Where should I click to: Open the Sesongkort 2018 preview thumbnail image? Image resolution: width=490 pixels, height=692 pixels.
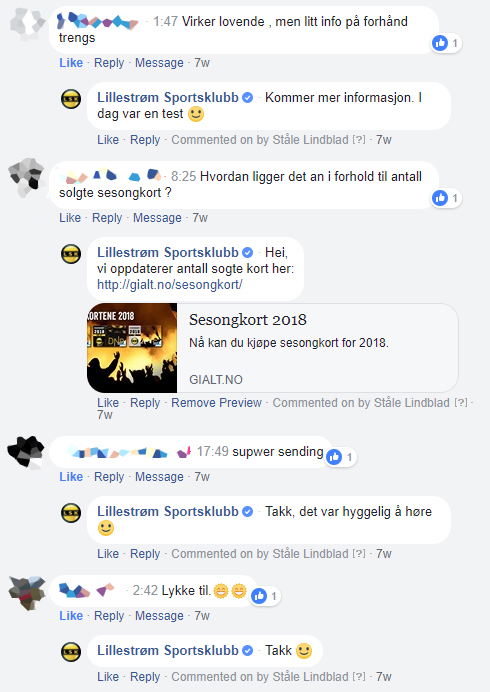(132, 348)
